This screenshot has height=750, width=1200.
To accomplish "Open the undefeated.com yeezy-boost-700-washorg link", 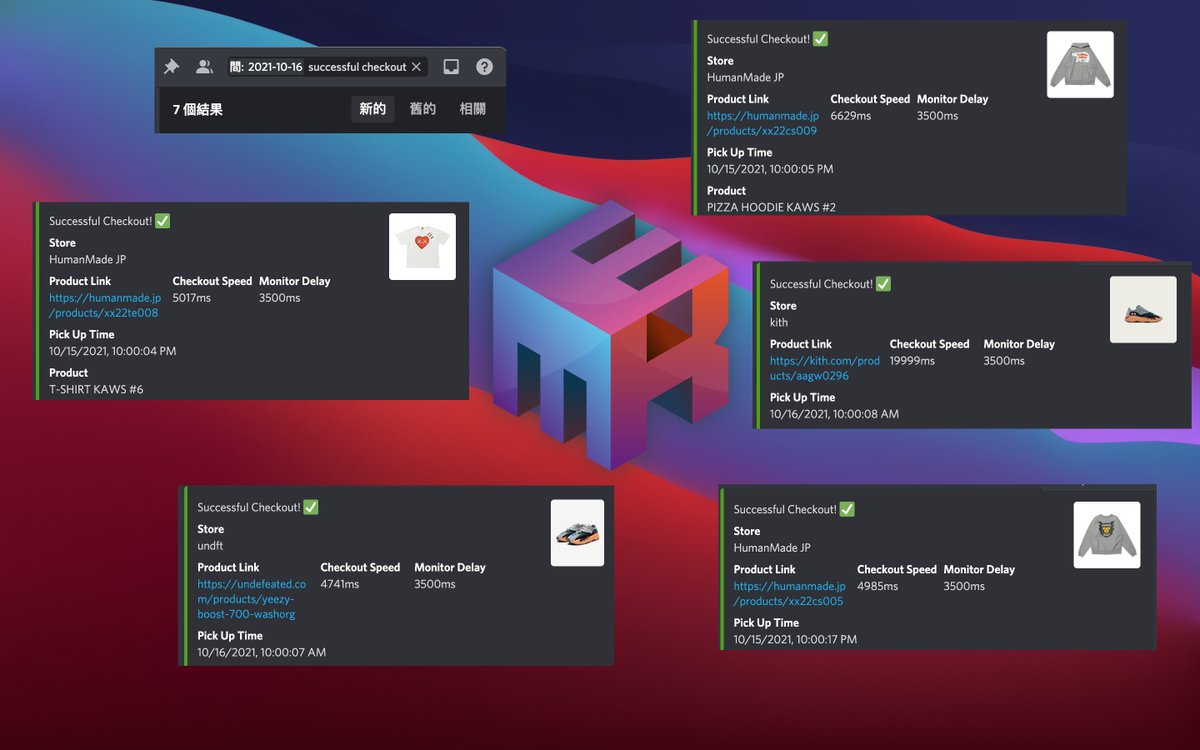I will click(x=252, y=599).
